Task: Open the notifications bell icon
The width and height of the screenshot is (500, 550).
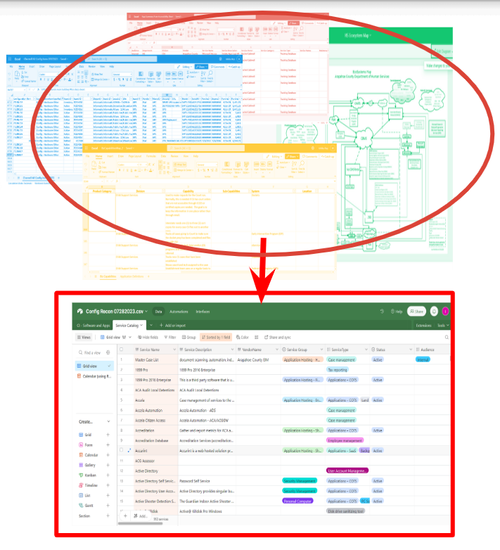Action: tap(434, 311)
